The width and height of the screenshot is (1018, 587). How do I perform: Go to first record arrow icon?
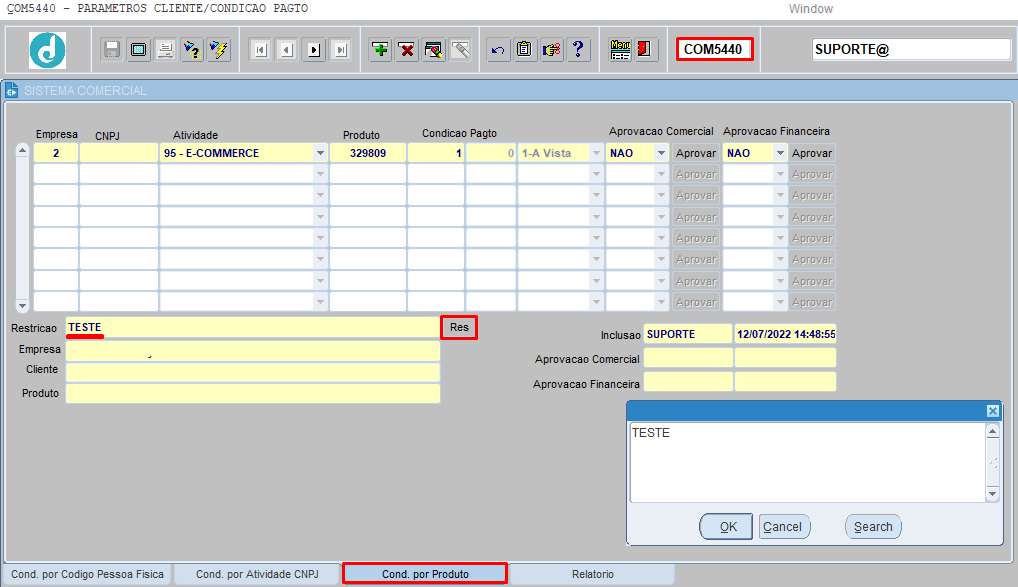click(x=260, y=50)
